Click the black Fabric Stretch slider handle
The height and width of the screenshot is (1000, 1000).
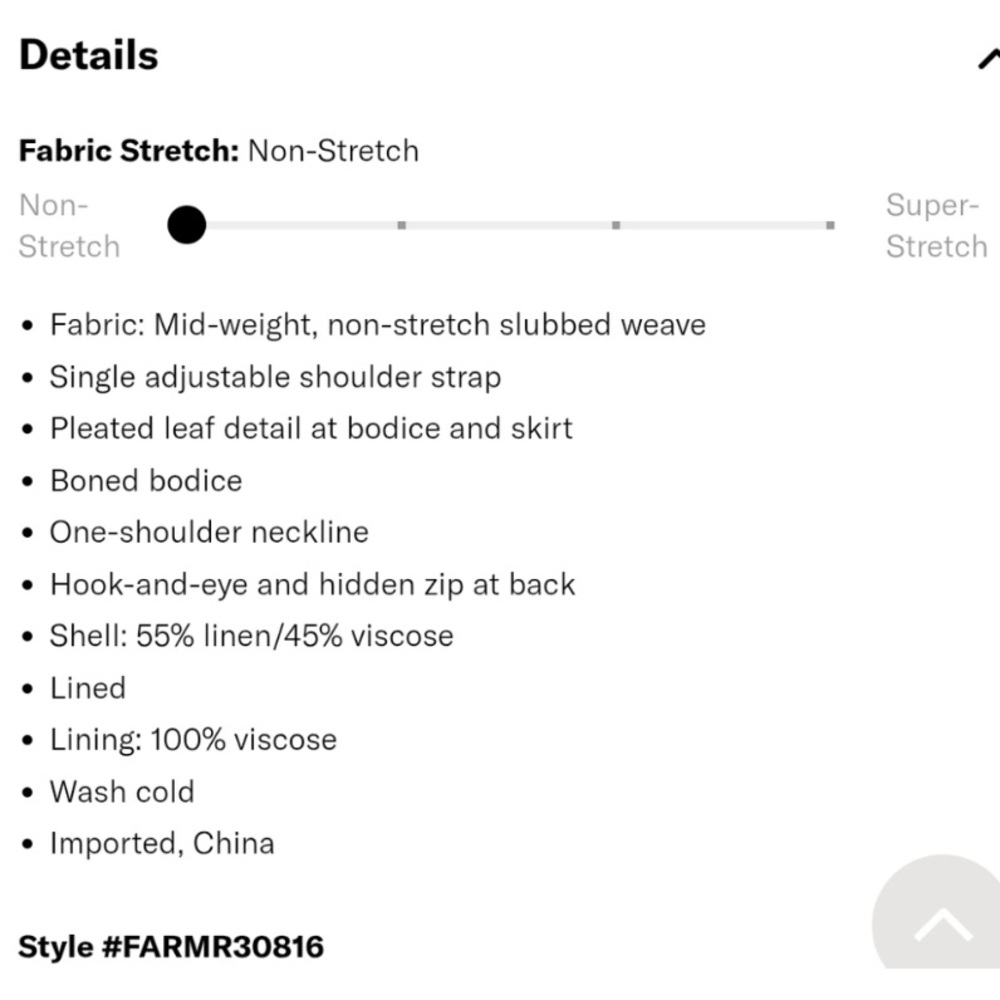pos(187,225)
